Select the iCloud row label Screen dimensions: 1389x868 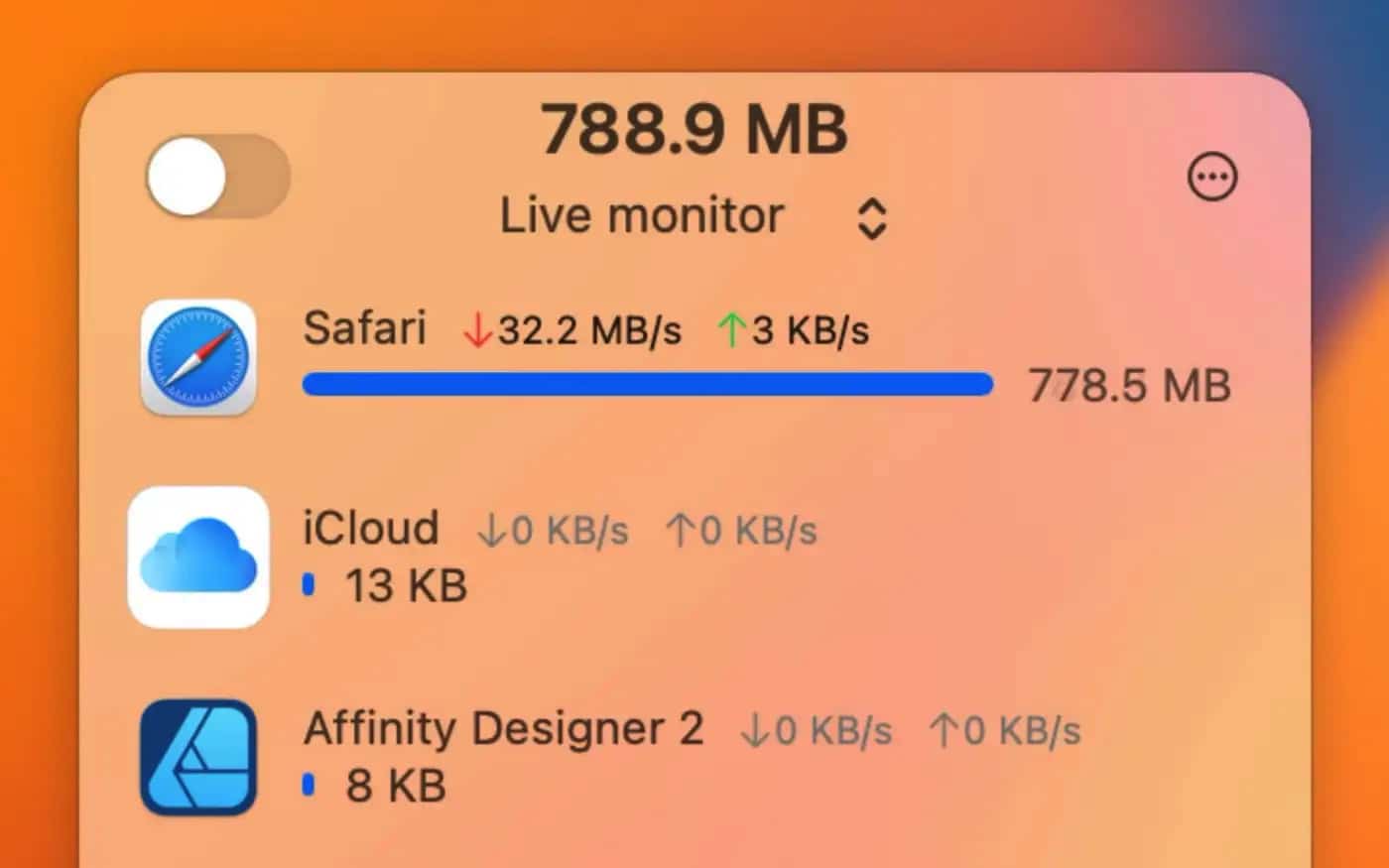371,529
